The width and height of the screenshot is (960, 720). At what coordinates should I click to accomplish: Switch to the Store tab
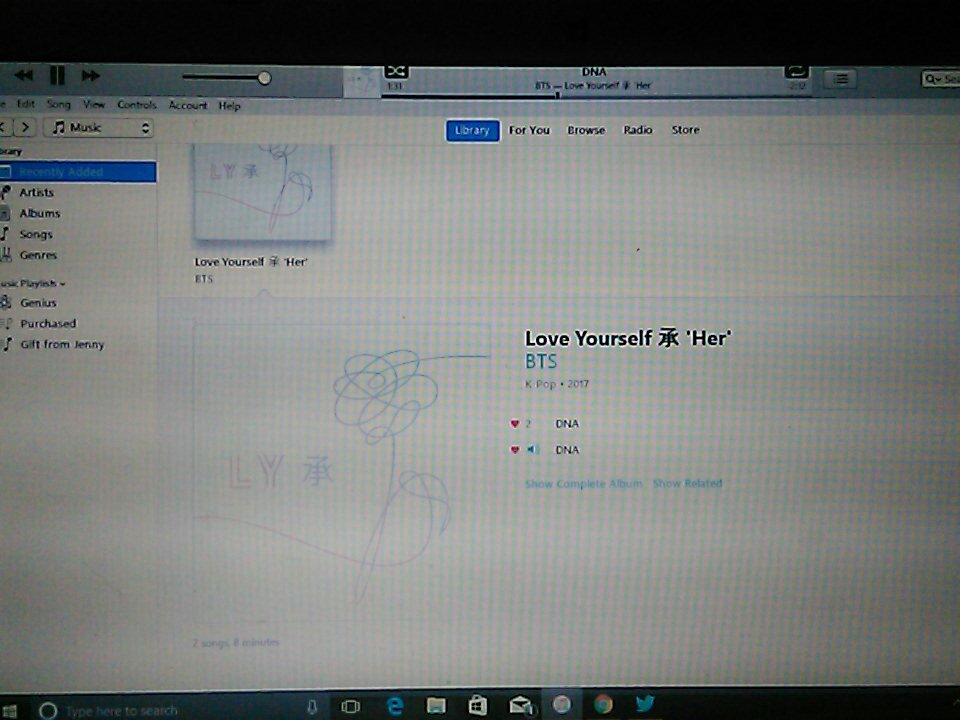(x=685, y=130)
